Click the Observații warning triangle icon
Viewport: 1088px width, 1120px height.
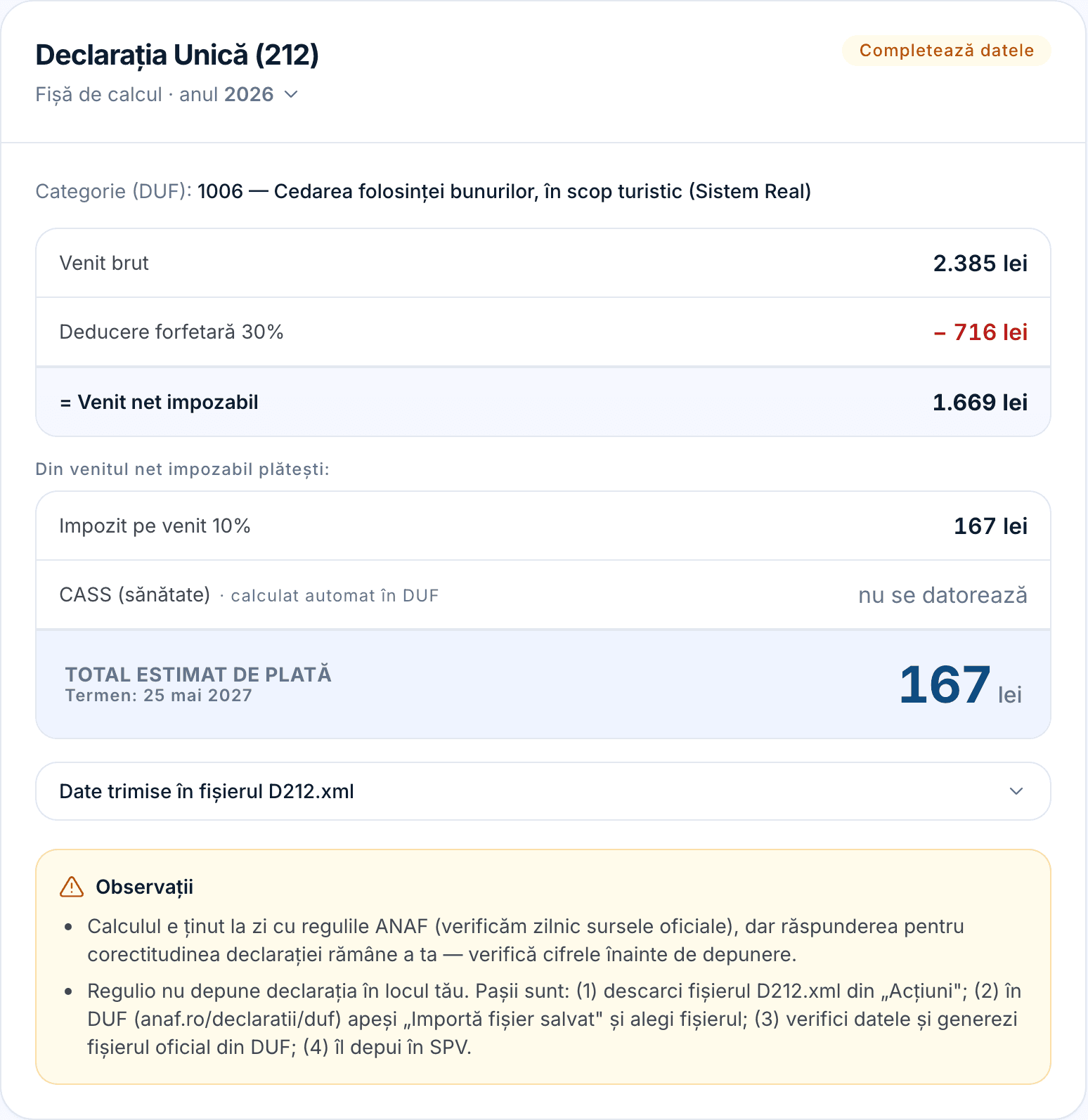72,887
